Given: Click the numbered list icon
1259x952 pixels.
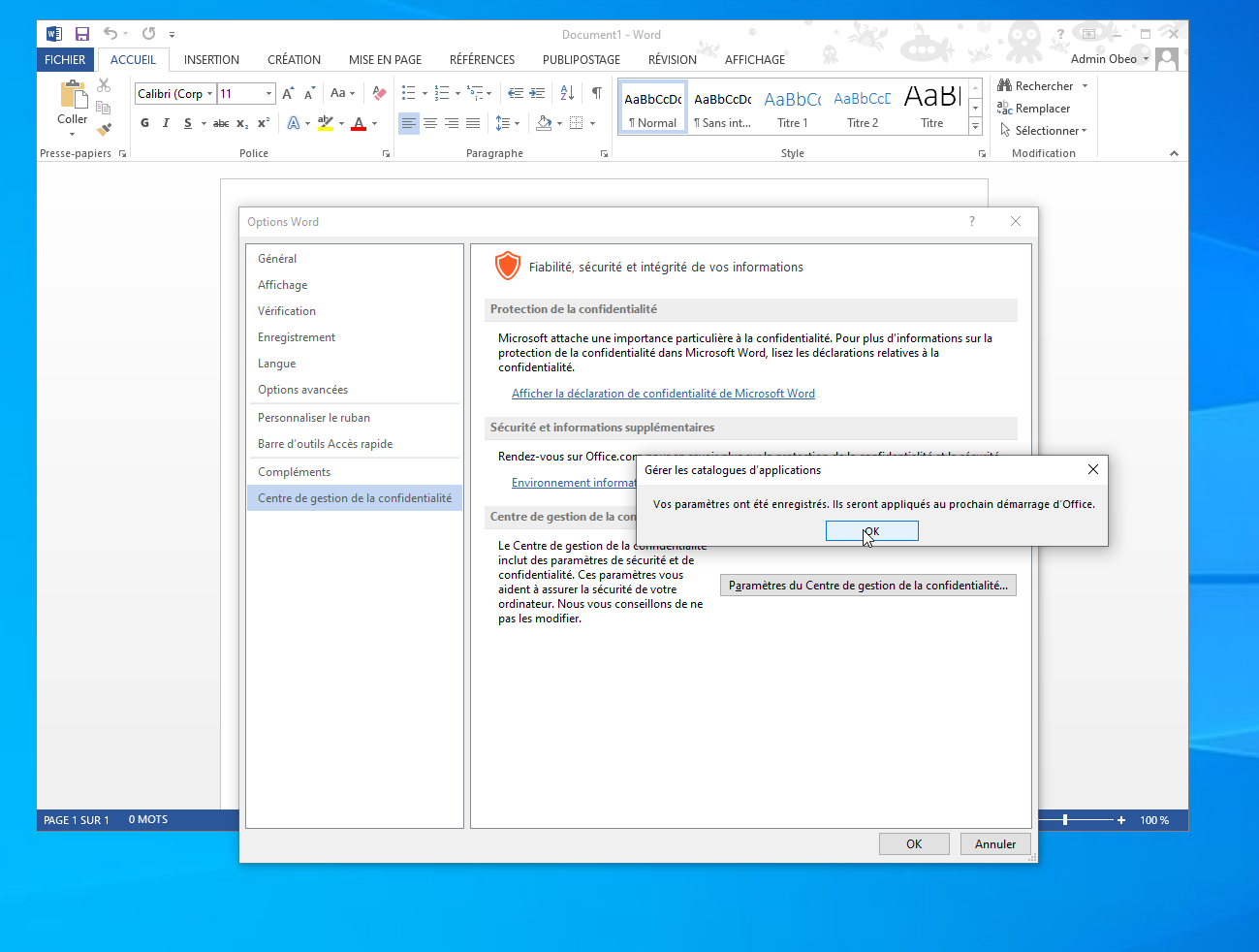Looking at the screenshot, I should 441,94.
